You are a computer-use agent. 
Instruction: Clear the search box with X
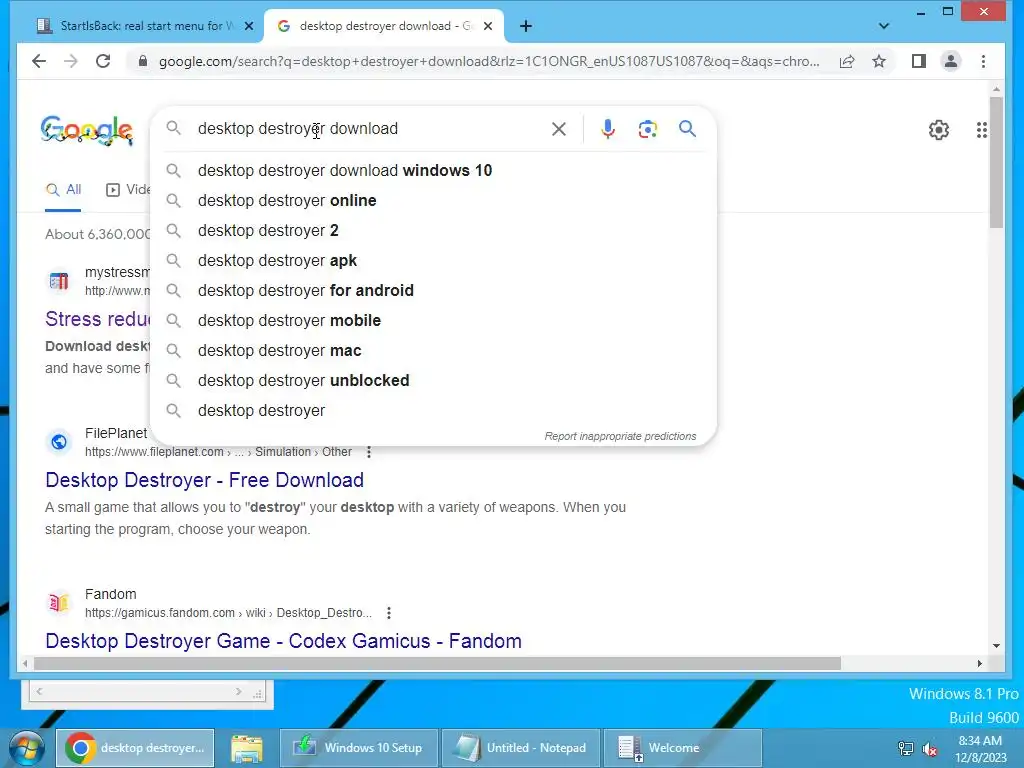pyautogui.click(x=558, y=129)
